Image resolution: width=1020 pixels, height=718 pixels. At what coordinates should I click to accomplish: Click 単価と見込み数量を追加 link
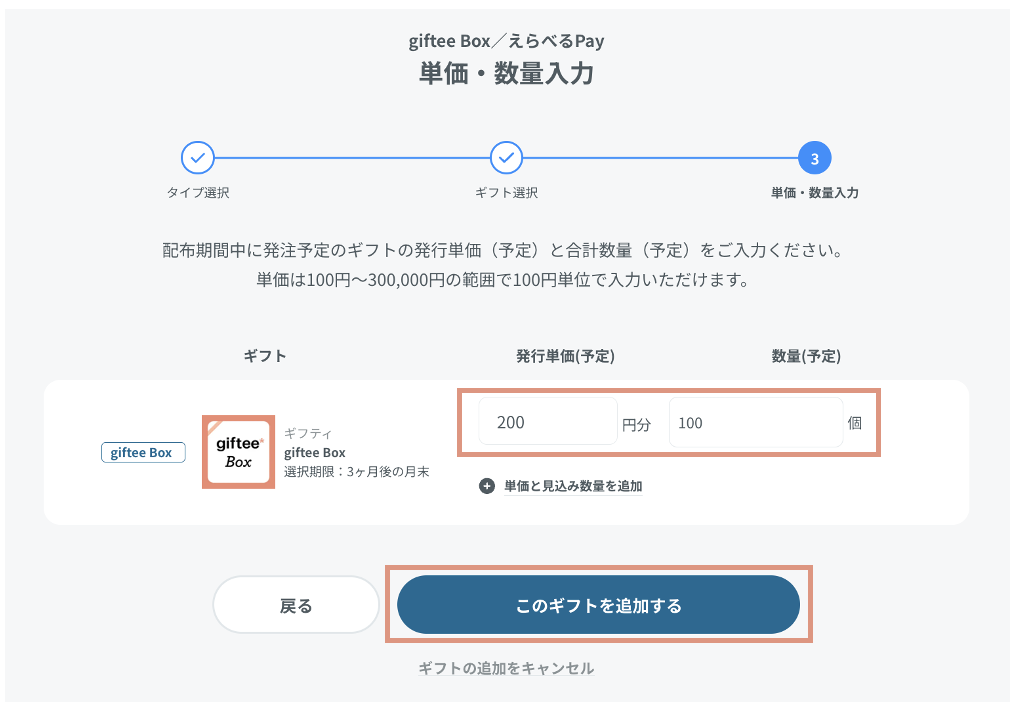[x=573, y=486]
